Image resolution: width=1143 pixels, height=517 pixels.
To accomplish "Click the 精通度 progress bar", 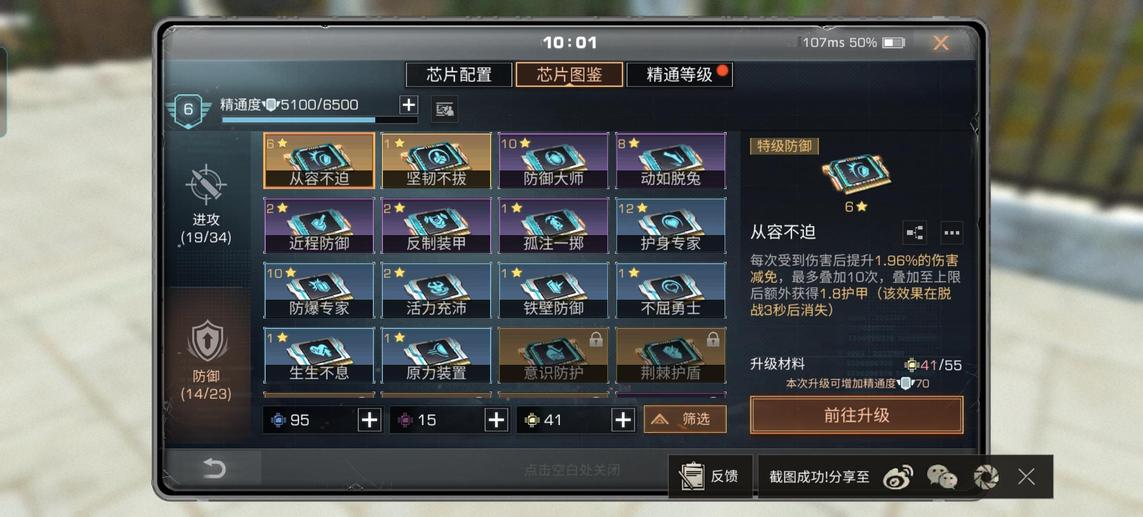I will [x=319, y=120].
